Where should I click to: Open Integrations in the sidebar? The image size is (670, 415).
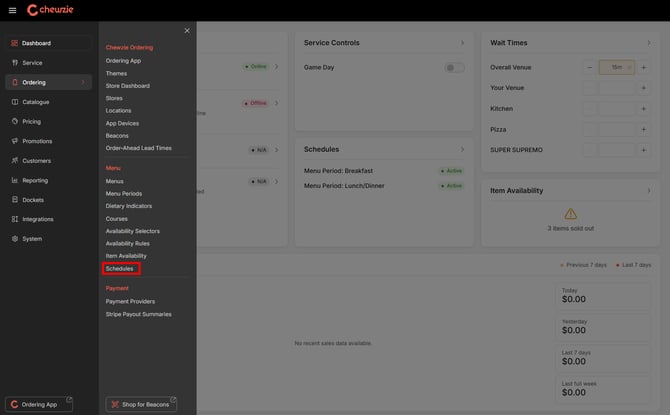[38, 219]
